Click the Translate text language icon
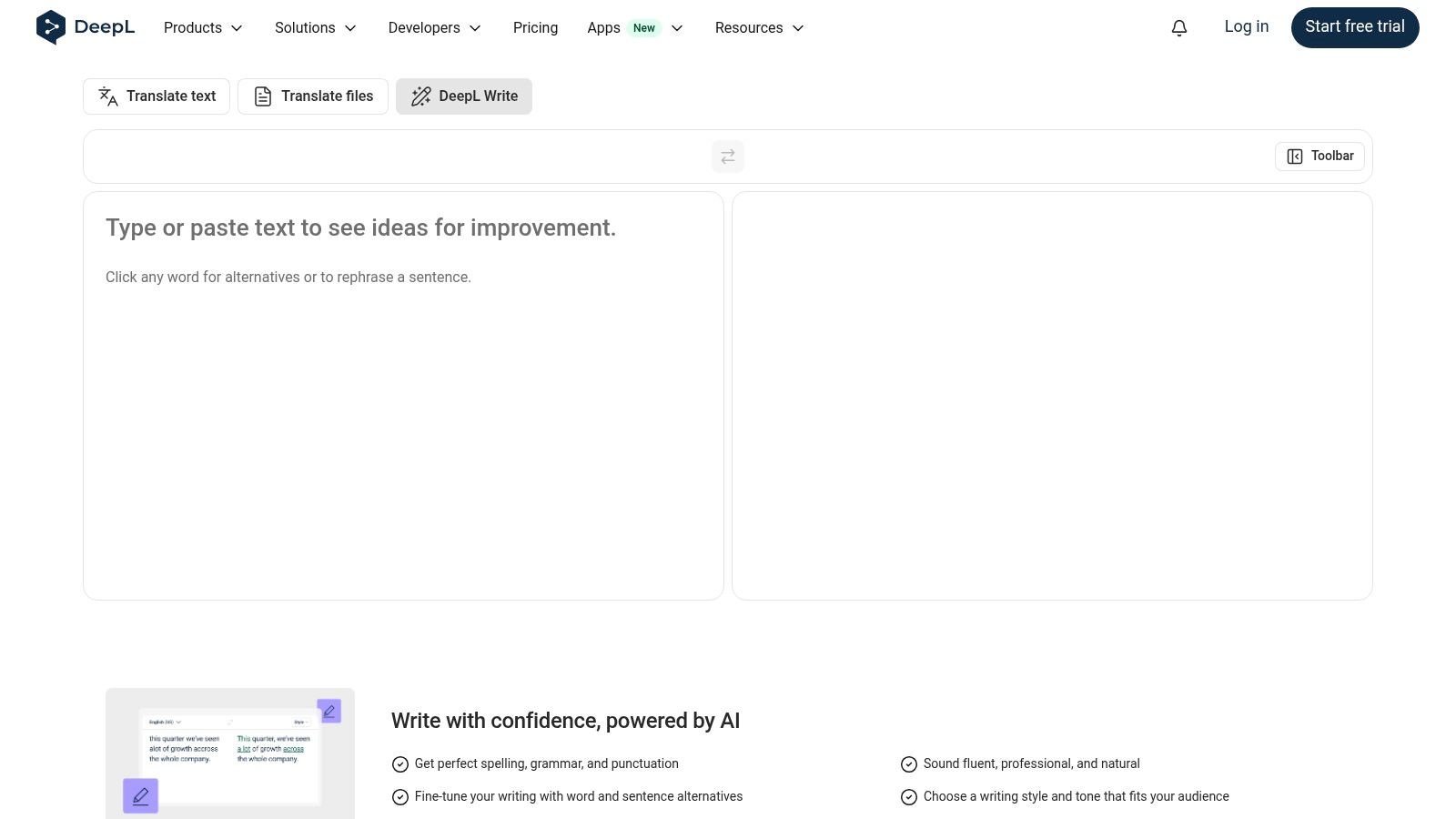The height and width of the screenshot is (819, 1456). (x=108, y=96)
